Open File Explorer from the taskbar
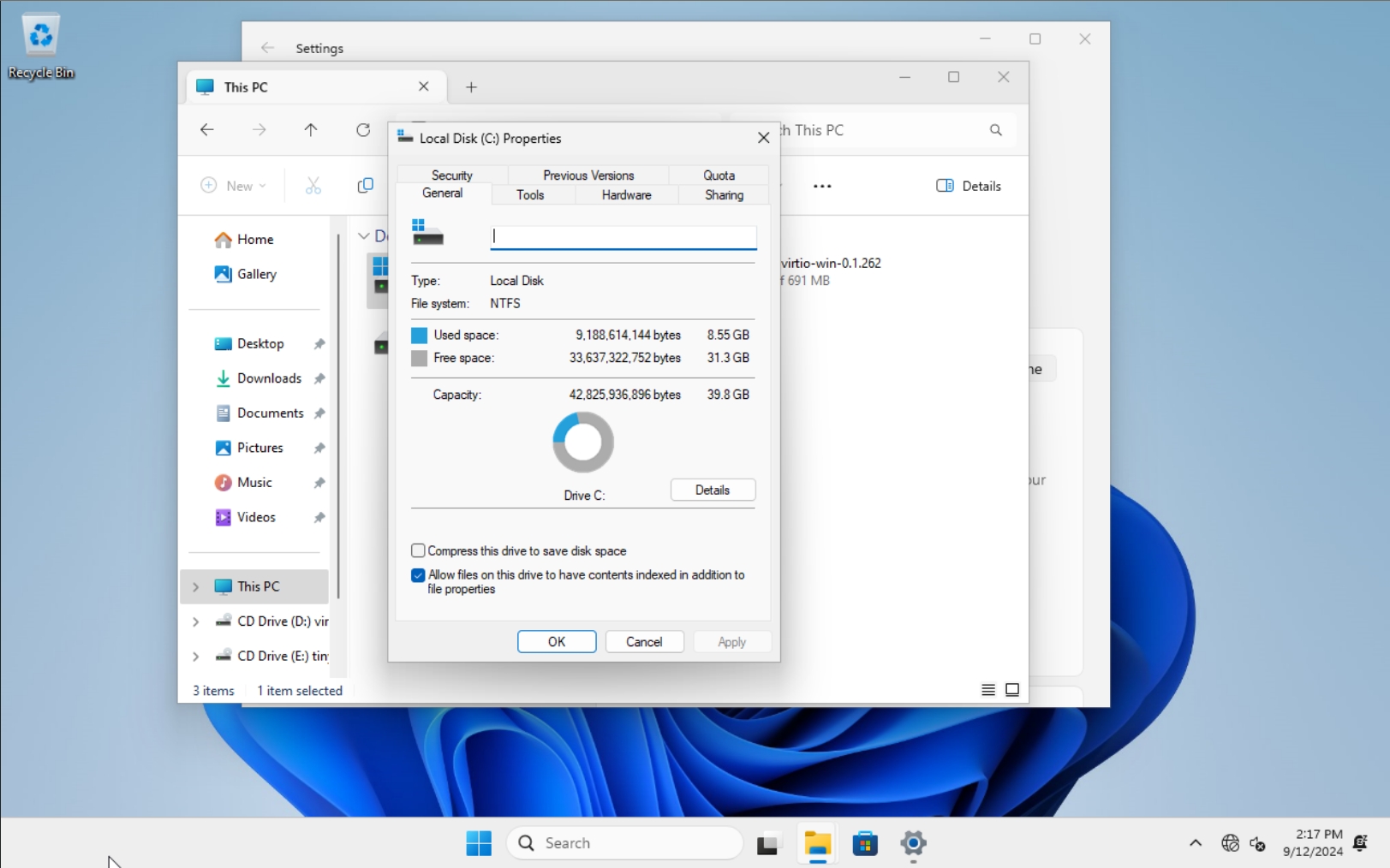This screenshot has height=868, width=1390. click(x=818, y=844)
